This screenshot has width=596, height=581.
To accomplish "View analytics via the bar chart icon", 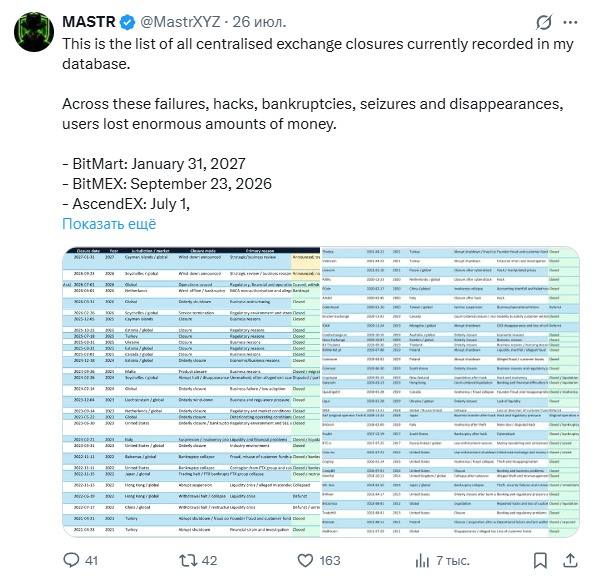I will [422, 560].
